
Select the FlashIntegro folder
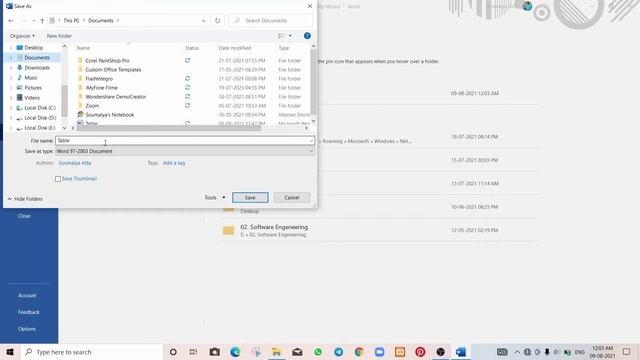pos(99,79)
